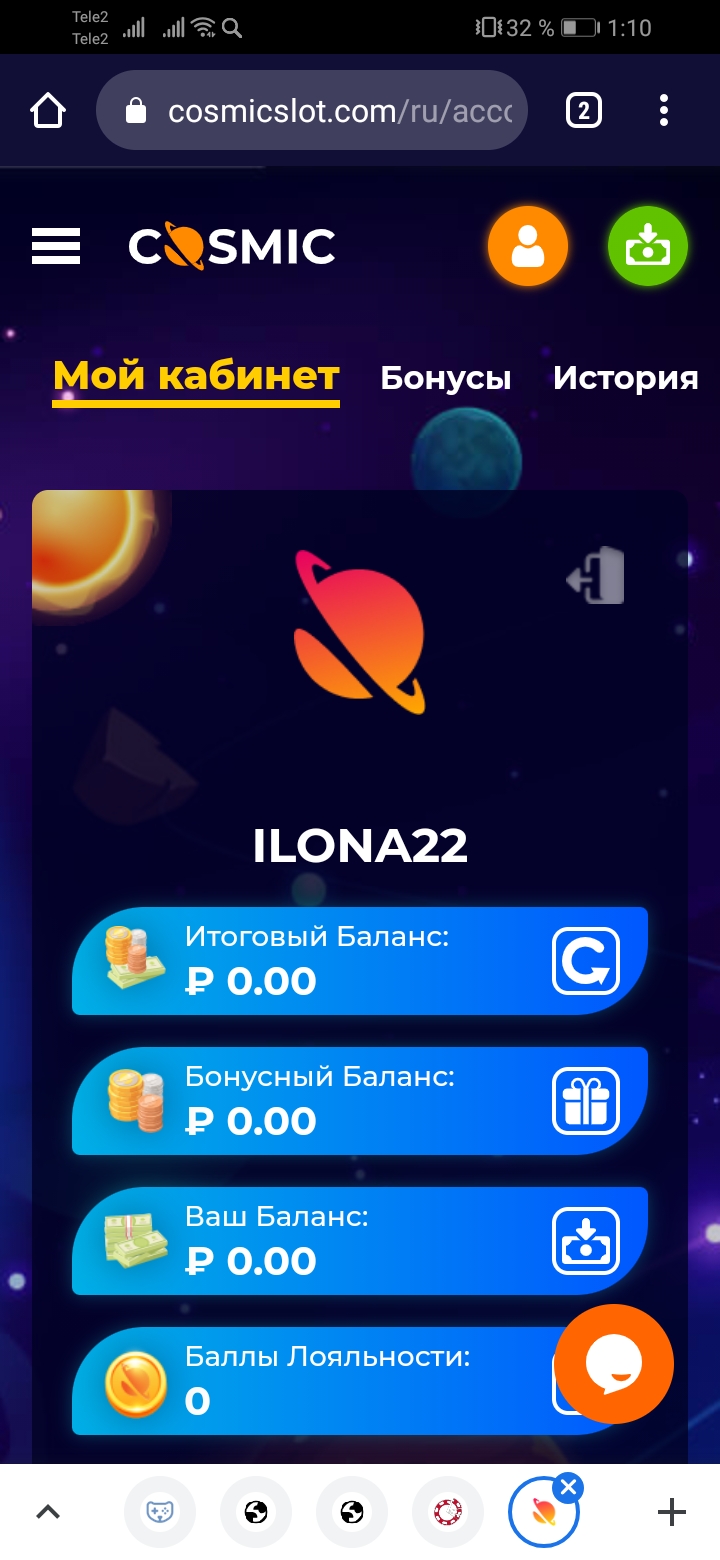This screenshot has height=1560, width=720.
Task: Switch to the История tab
Action: [x=626, y=378]
